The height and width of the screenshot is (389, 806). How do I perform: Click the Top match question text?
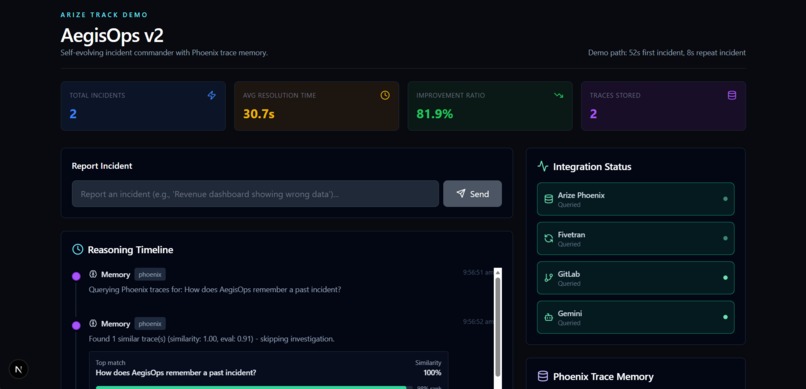pos(176,373)
